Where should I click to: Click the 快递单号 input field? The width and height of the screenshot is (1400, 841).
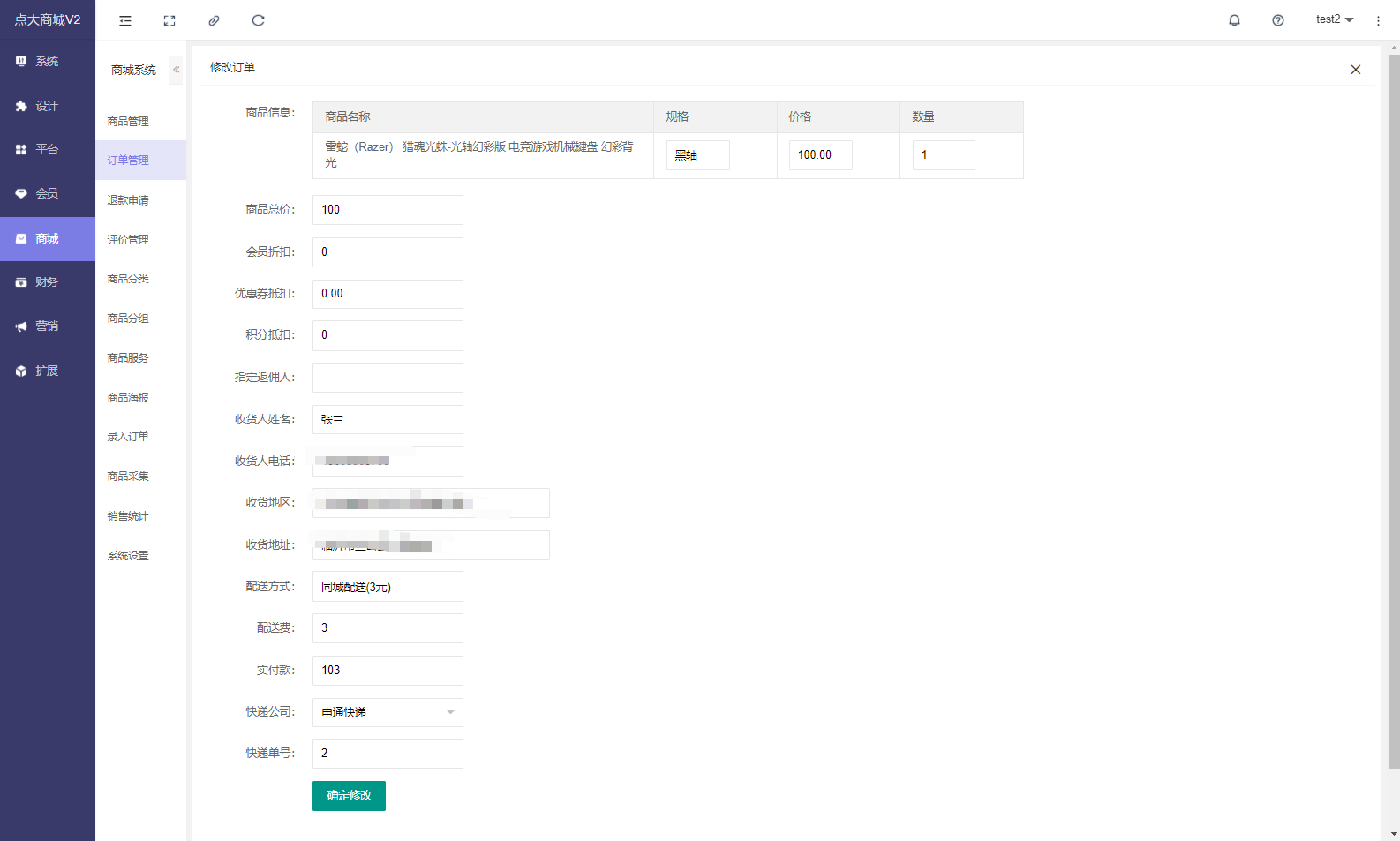pos(388,754)
